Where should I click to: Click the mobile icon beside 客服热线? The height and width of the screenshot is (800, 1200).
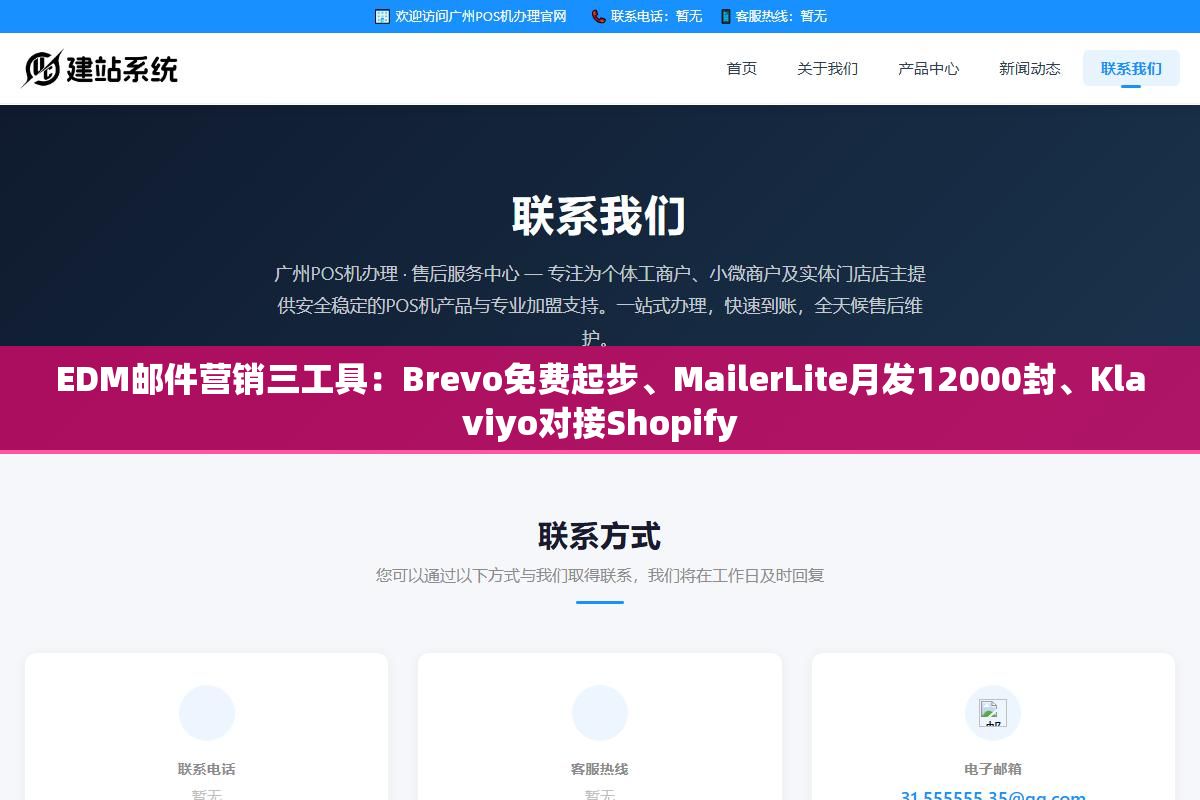point(725,16)
